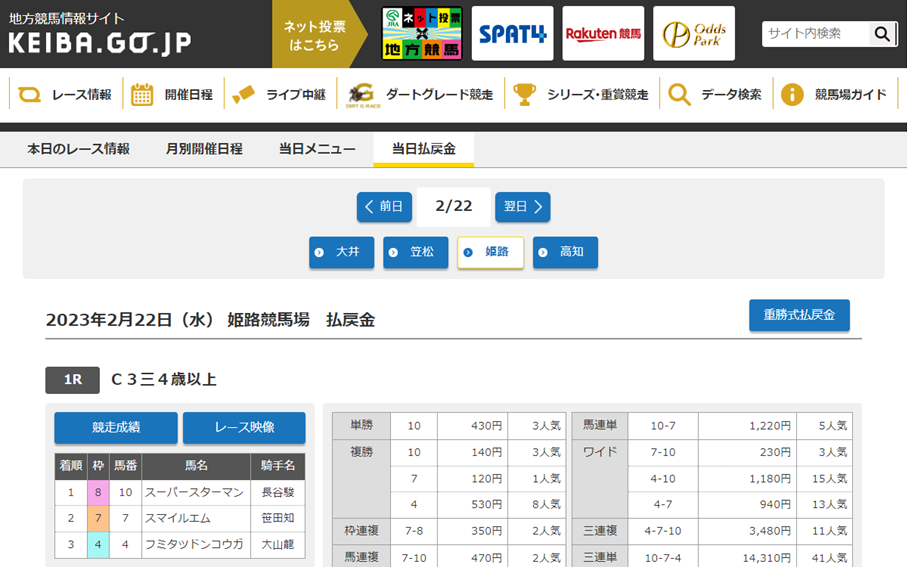Viewport: 907px width, 567px height.
Task: Open the Odds Park logo link
Action: coord(694,34)
